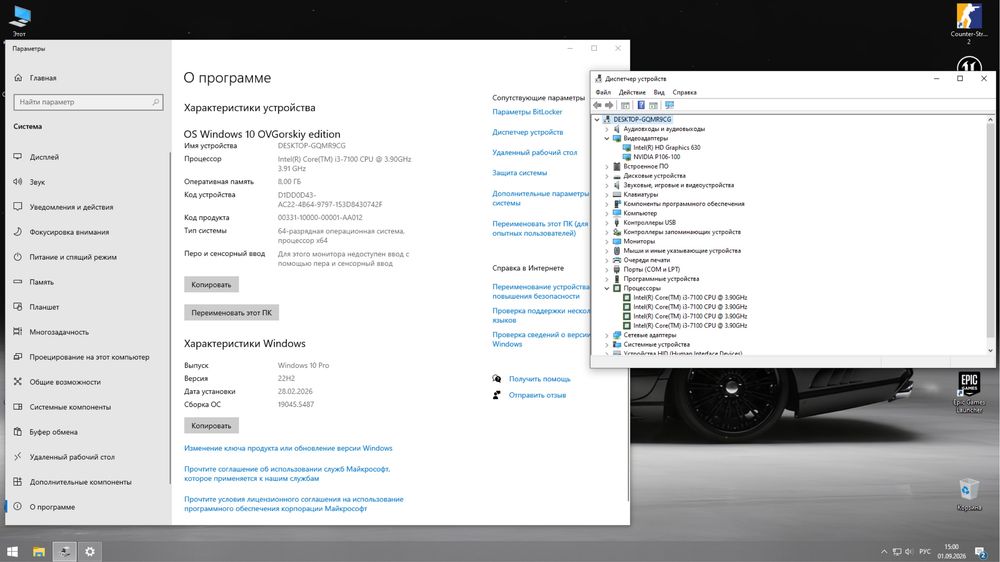This screenshot has height=562, width=1000.
Task: Open notification center in taskbar
Action: (981, 552)
